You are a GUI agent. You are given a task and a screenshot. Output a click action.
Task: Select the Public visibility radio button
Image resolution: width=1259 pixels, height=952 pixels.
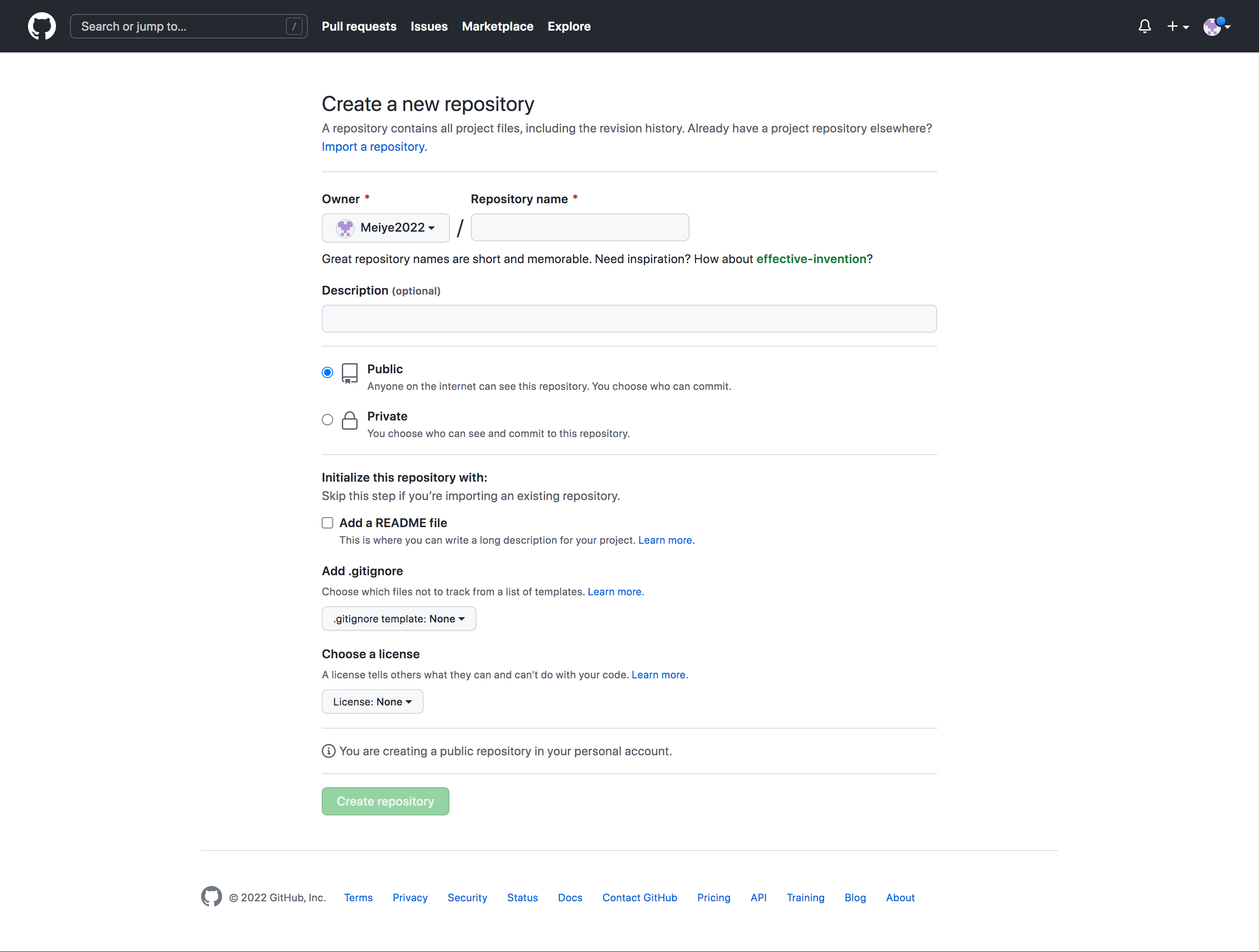327,372
